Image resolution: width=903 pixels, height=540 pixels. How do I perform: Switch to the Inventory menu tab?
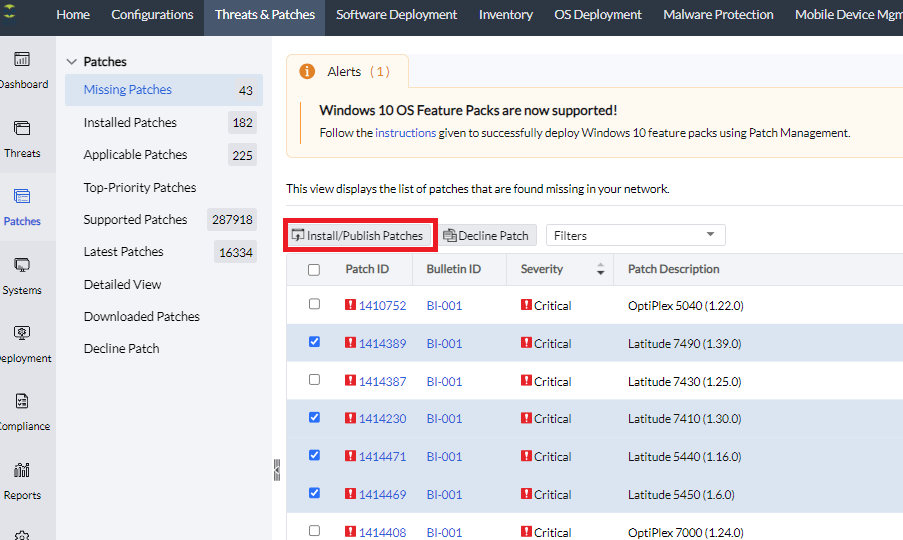[x=505, y=15]
